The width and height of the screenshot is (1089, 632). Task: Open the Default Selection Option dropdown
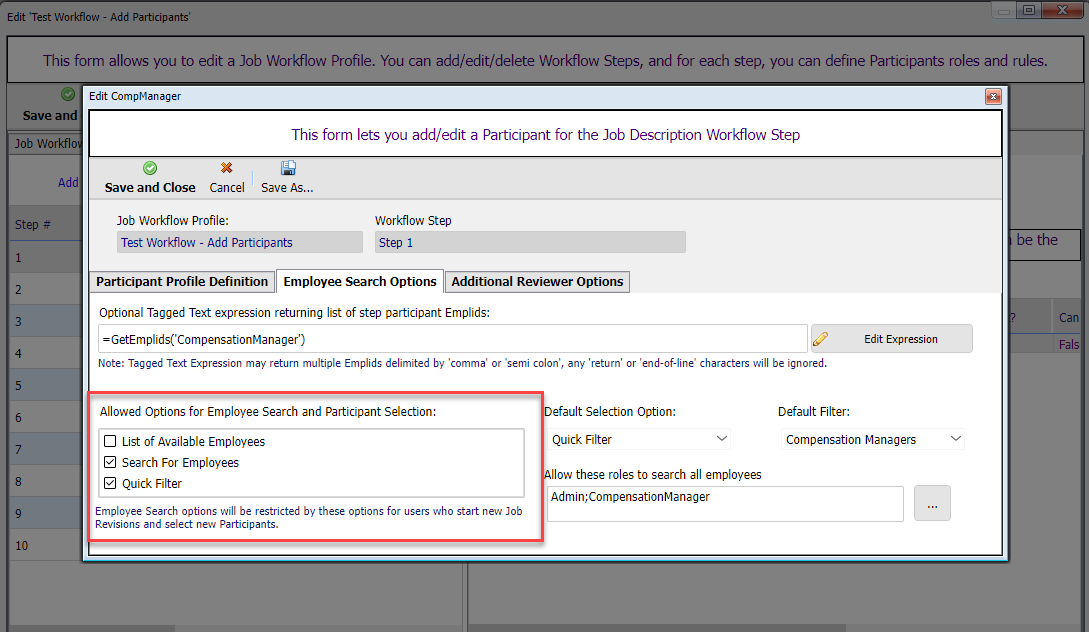point(639,439)
